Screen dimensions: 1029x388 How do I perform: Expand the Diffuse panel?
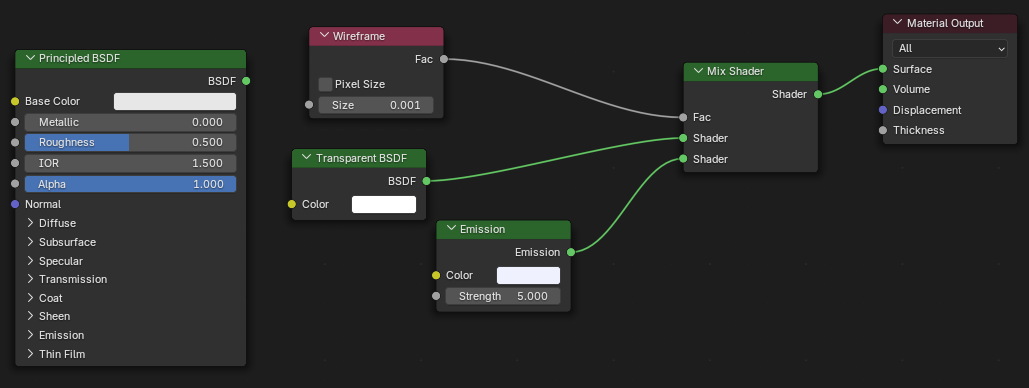(30, 223)
